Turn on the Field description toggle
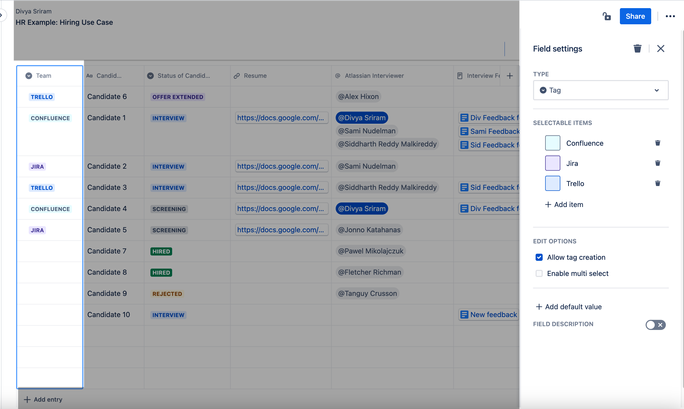Image resolution: width=684 pixels, height=409 pixels. pos(655,325)
